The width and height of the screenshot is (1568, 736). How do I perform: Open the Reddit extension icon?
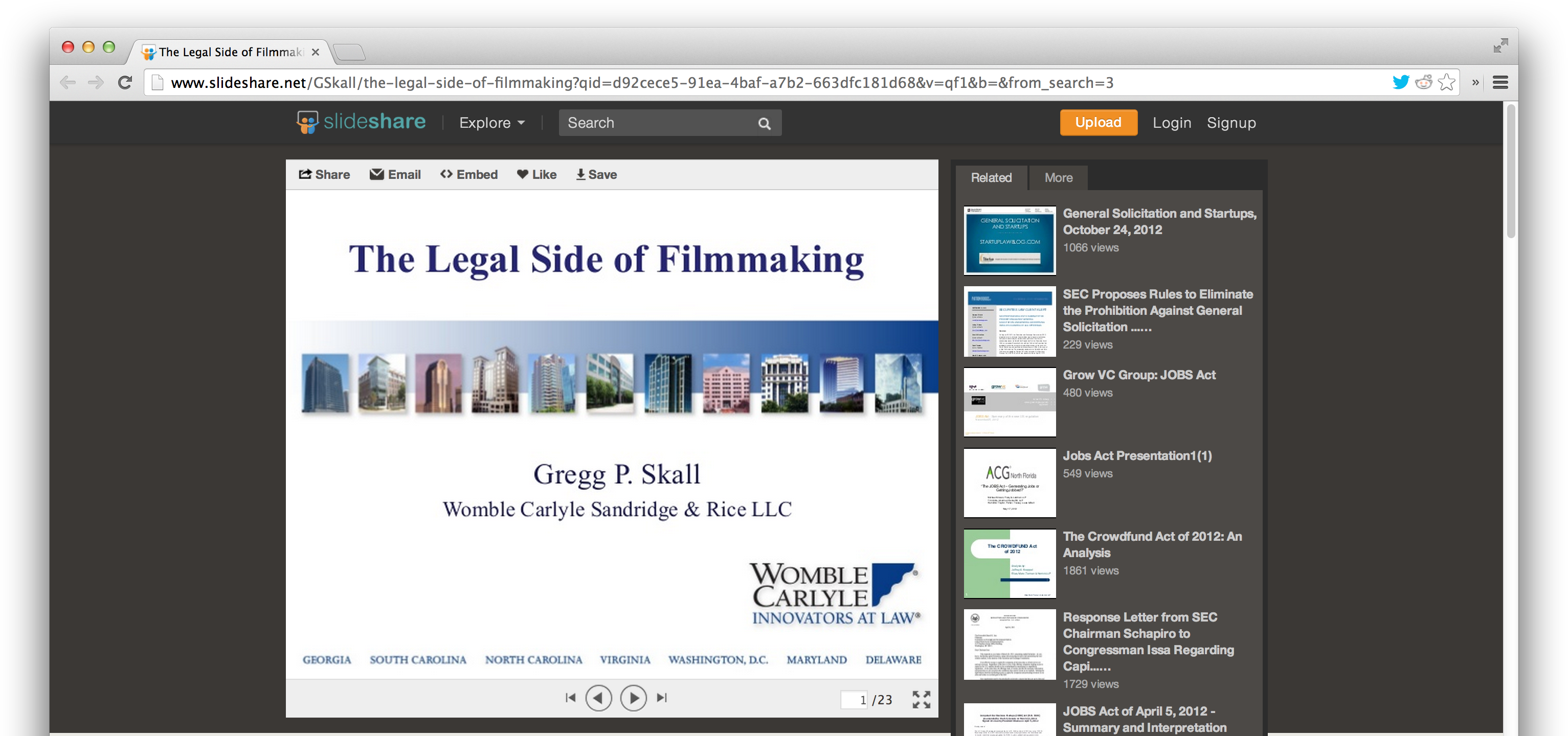coord(1424,82)
